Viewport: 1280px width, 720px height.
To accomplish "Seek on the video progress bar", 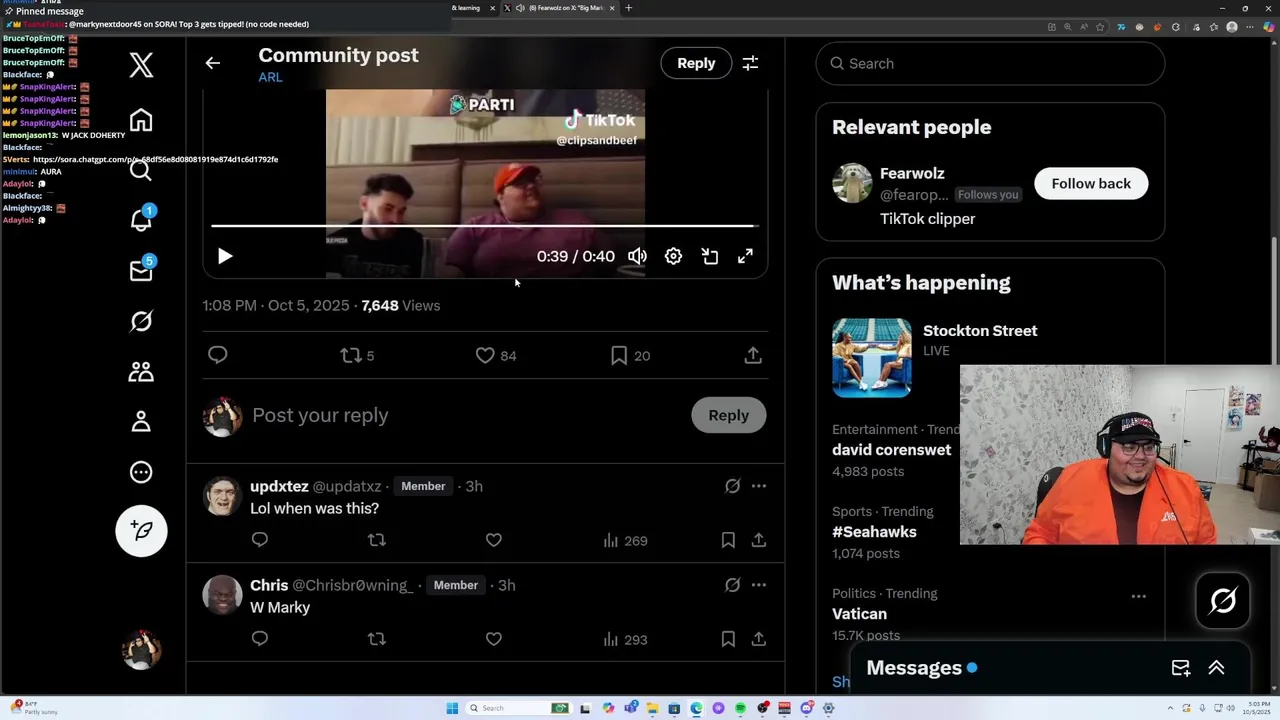I will [x=484, y=226].
